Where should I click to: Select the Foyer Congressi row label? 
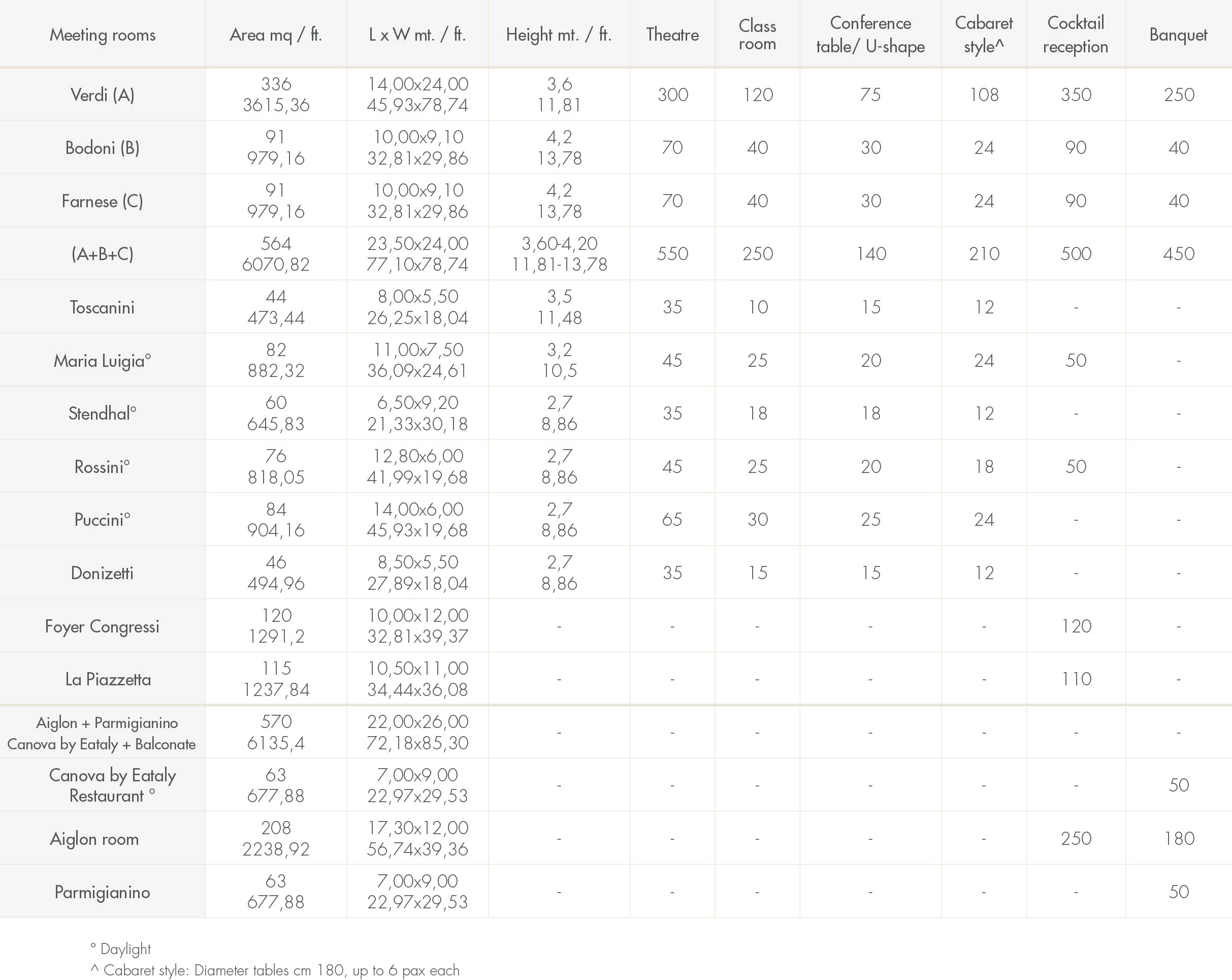[x=102, y=626]
